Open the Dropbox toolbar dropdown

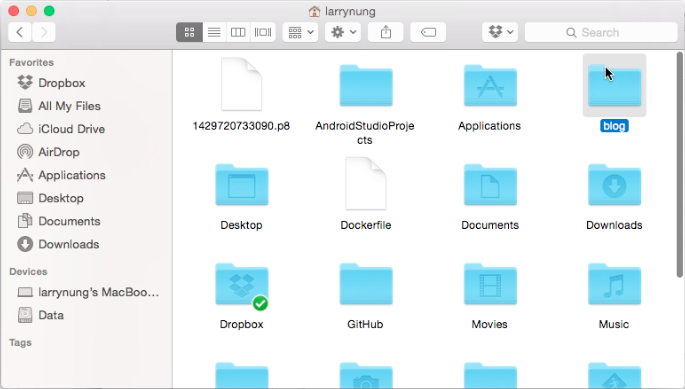click(500, 32)
